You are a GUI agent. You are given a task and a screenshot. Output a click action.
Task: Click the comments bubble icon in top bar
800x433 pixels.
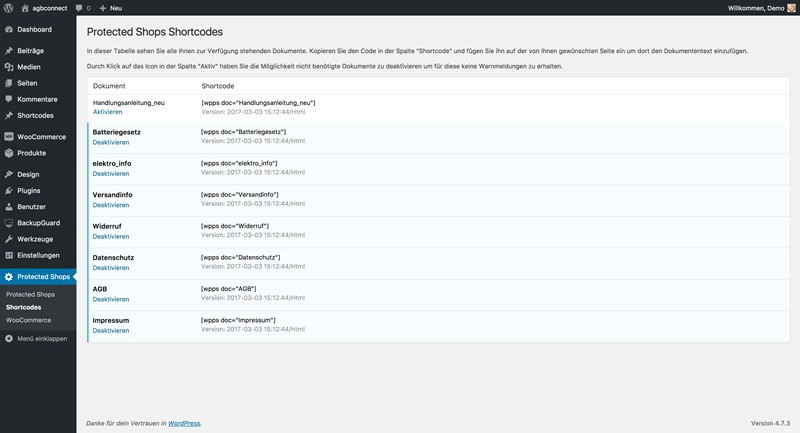pyautogui.click(x=79, y=8)
